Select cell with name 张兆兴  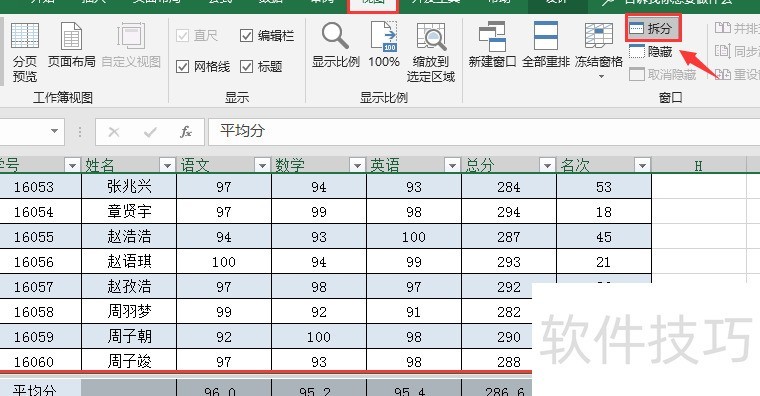(x=129, y=187)
